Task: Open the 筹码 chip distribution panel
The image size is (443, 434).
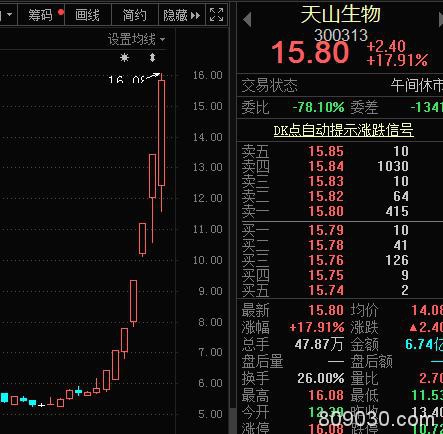Action: pyautogui.click(x=40, y=15)
